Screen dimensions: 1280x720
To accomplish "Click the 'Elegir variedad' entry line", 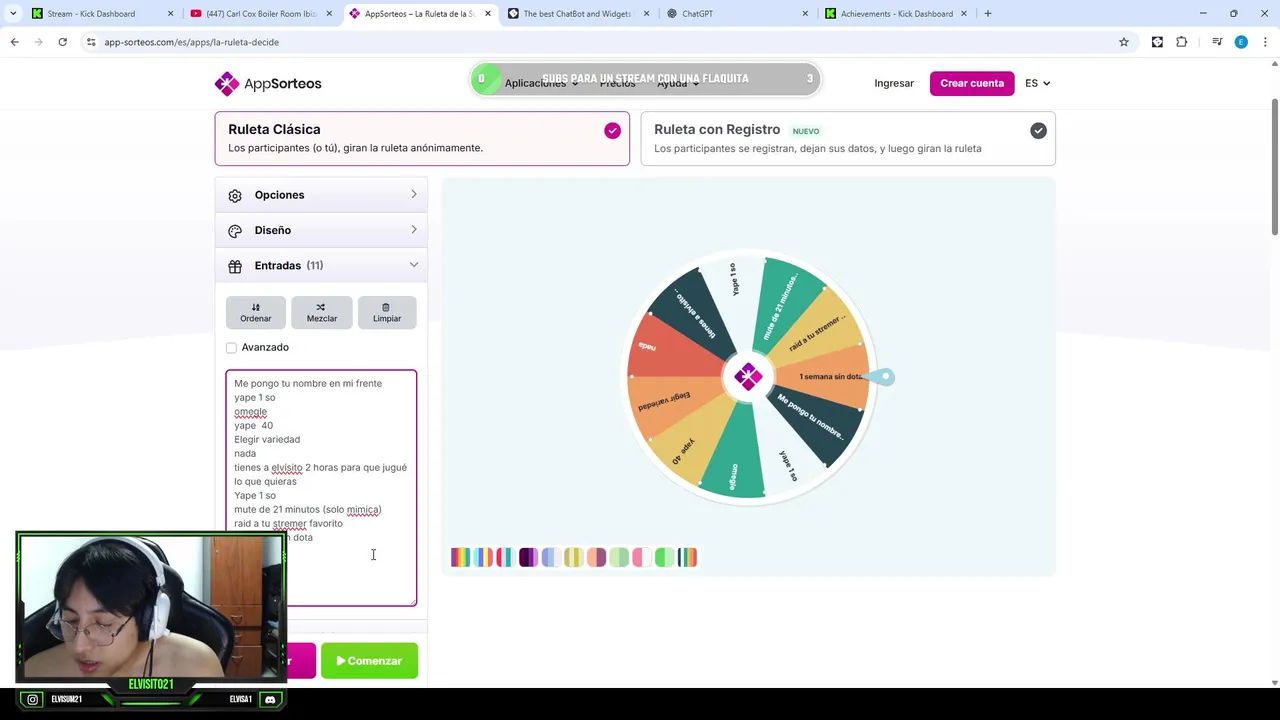I will (x=267, y=439).
